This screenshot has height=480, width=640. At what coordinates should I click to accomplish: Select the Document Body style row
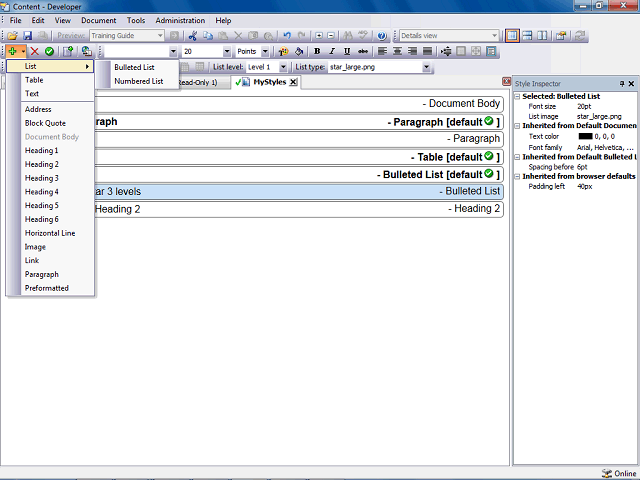click(x=299, y=104)
